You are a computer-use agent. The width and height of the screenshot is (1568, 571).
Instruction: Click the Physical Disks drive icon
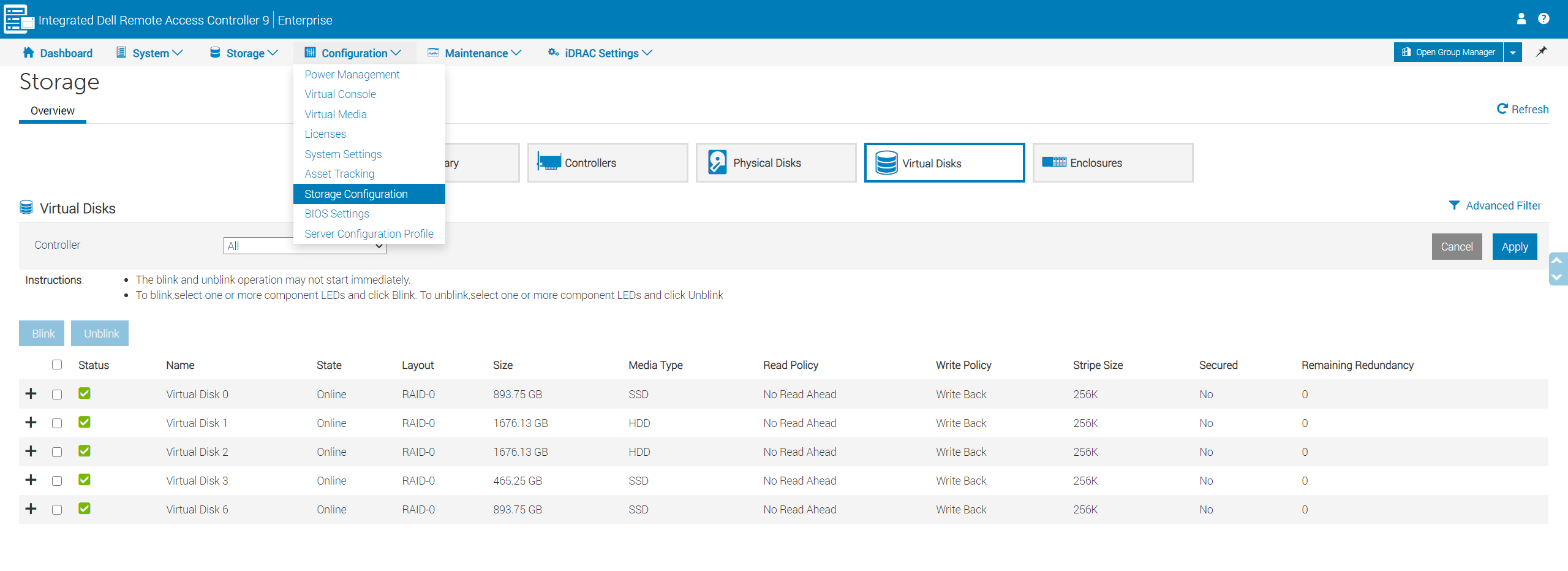pyautogui.click(x=717, y=162)
